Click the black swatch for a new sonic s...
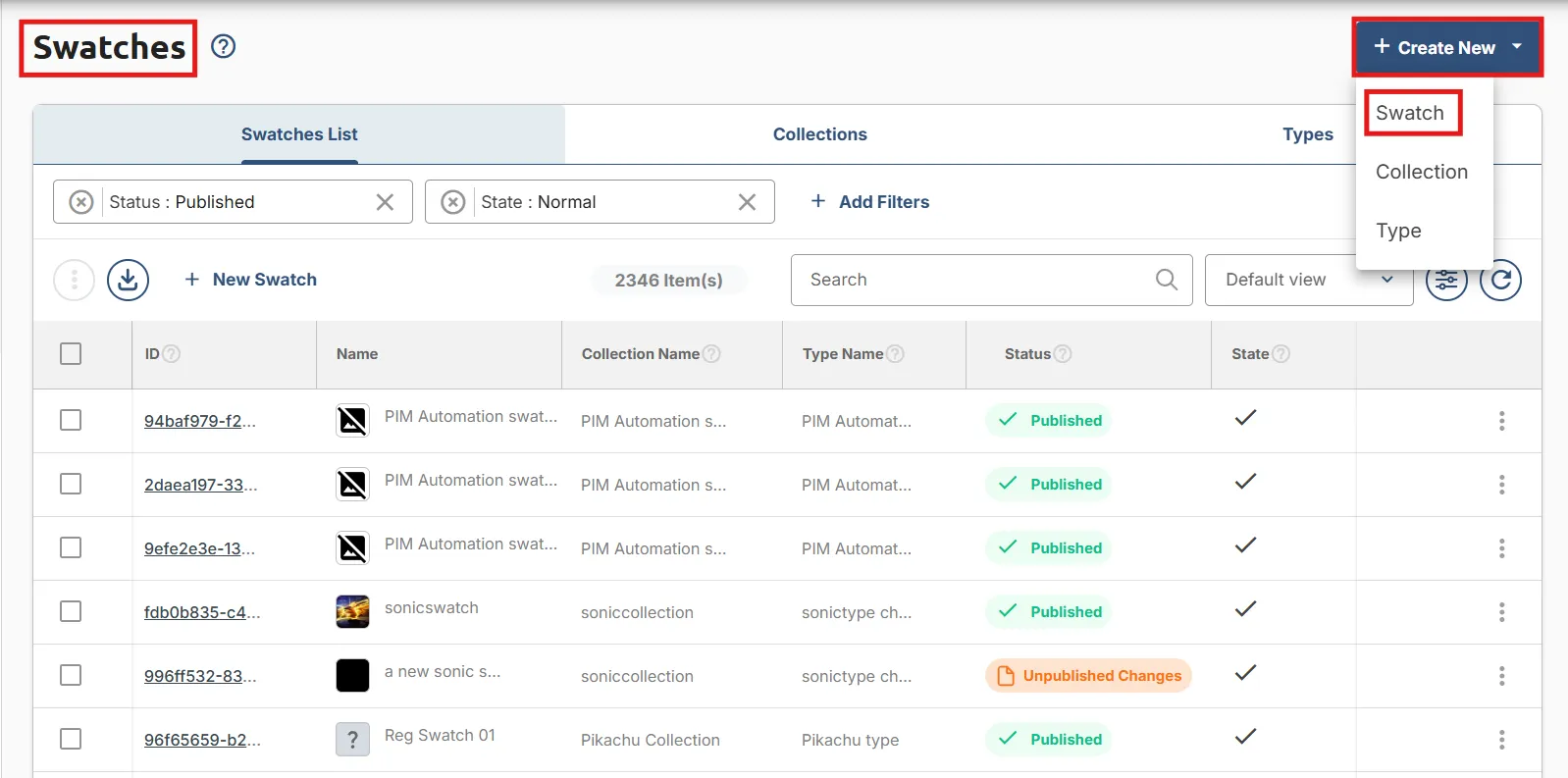The width and height of the screenshot is (1568, 778). [352, 675]
